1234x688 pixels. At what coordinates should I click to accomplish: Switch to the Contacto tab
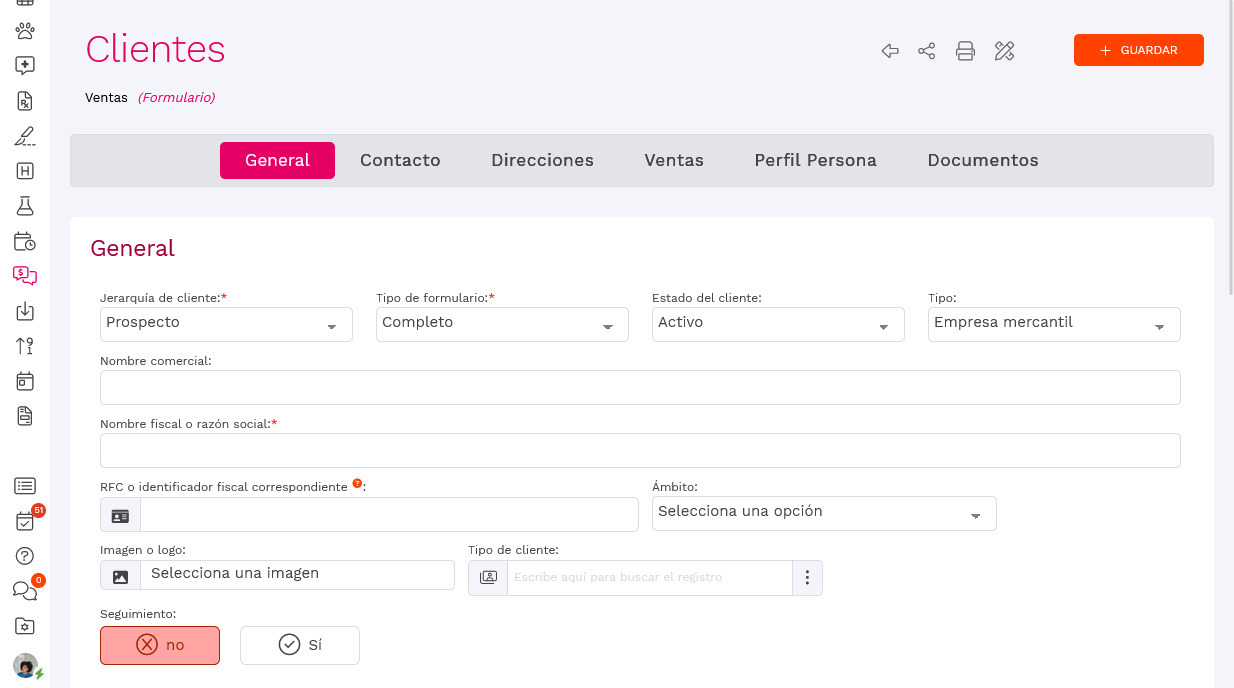pos(400,160)
